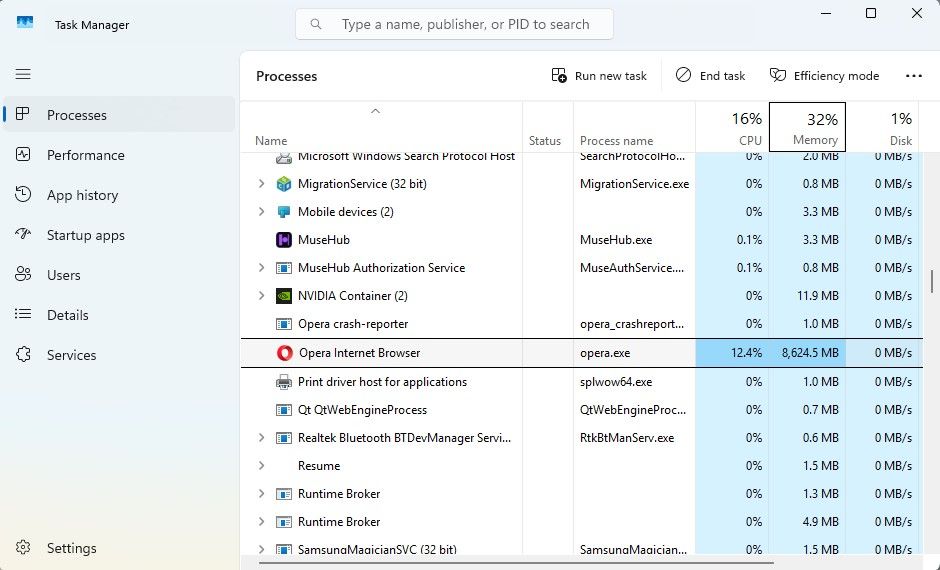This screenshot has height=570, width=940.
Task: Click the MigrationService process icon
Action: 284,183
